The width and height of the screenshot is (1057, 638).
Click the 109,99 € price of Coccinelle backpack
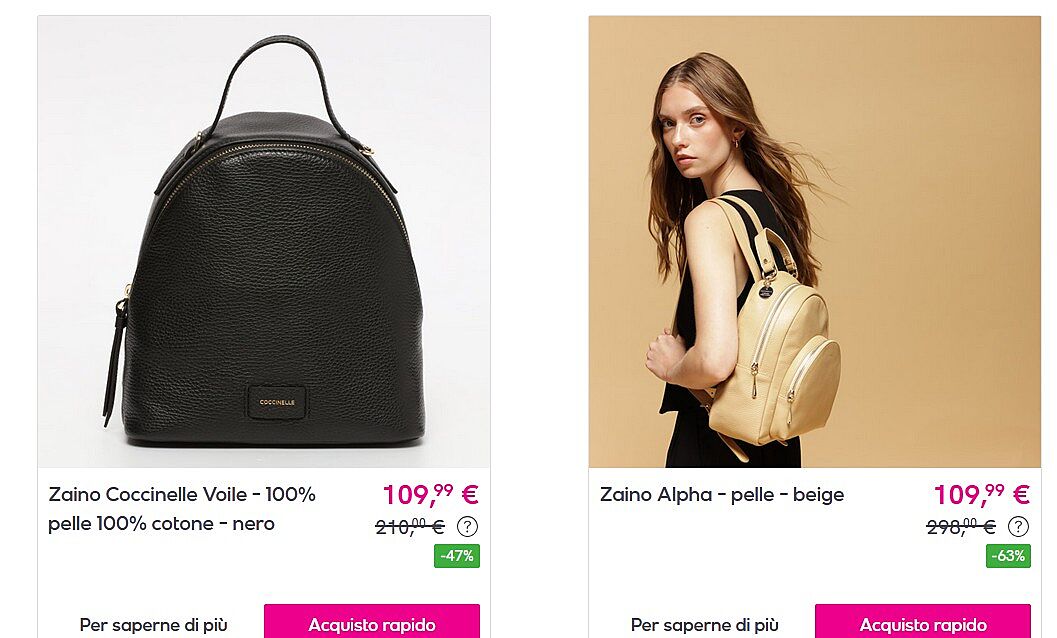[x=431, y=494]
